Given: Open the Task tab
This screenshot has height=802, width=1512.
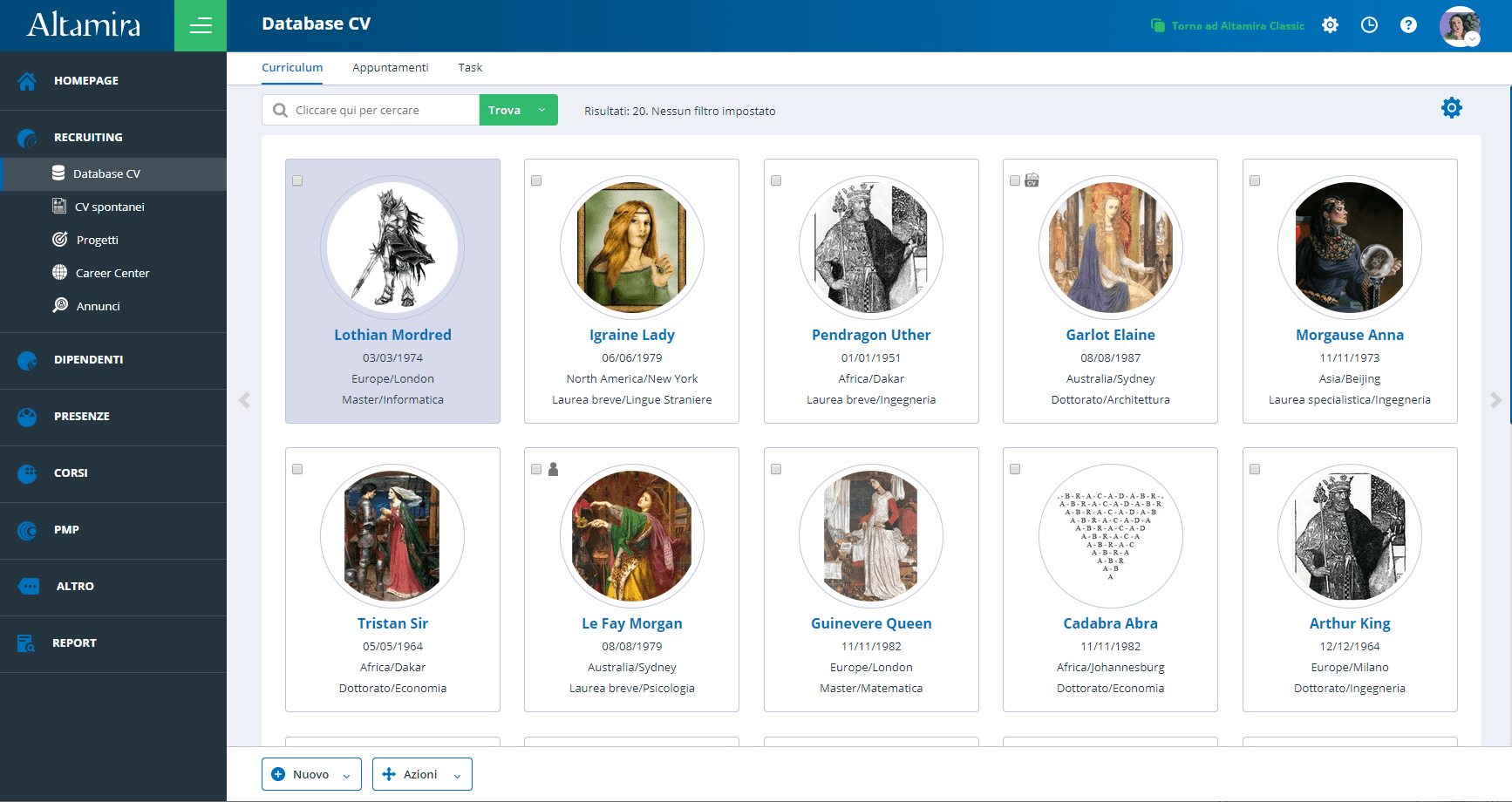Looking at the screenshot, I should click(470, 67).
